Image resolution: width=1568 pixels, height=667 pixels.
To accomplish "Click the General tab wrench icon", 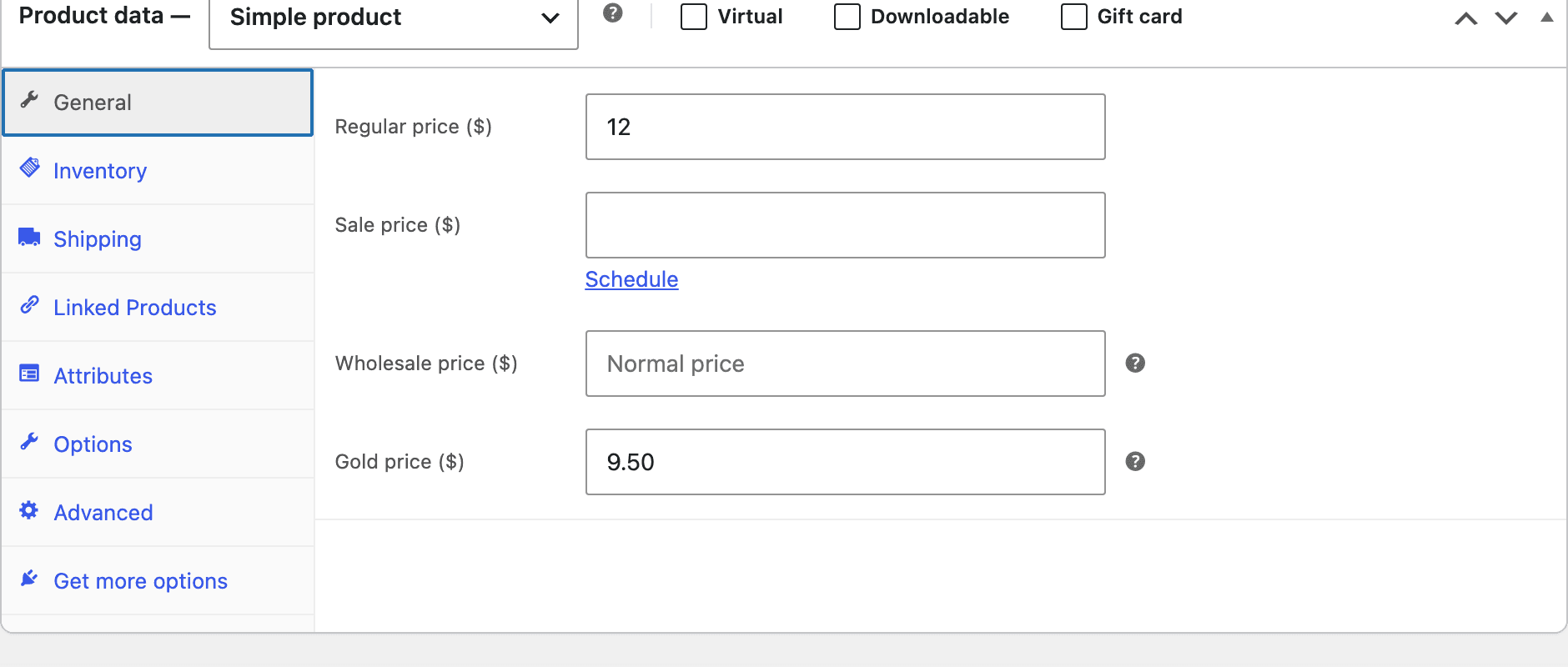I will pyautogui.click(x=30, y=100).
